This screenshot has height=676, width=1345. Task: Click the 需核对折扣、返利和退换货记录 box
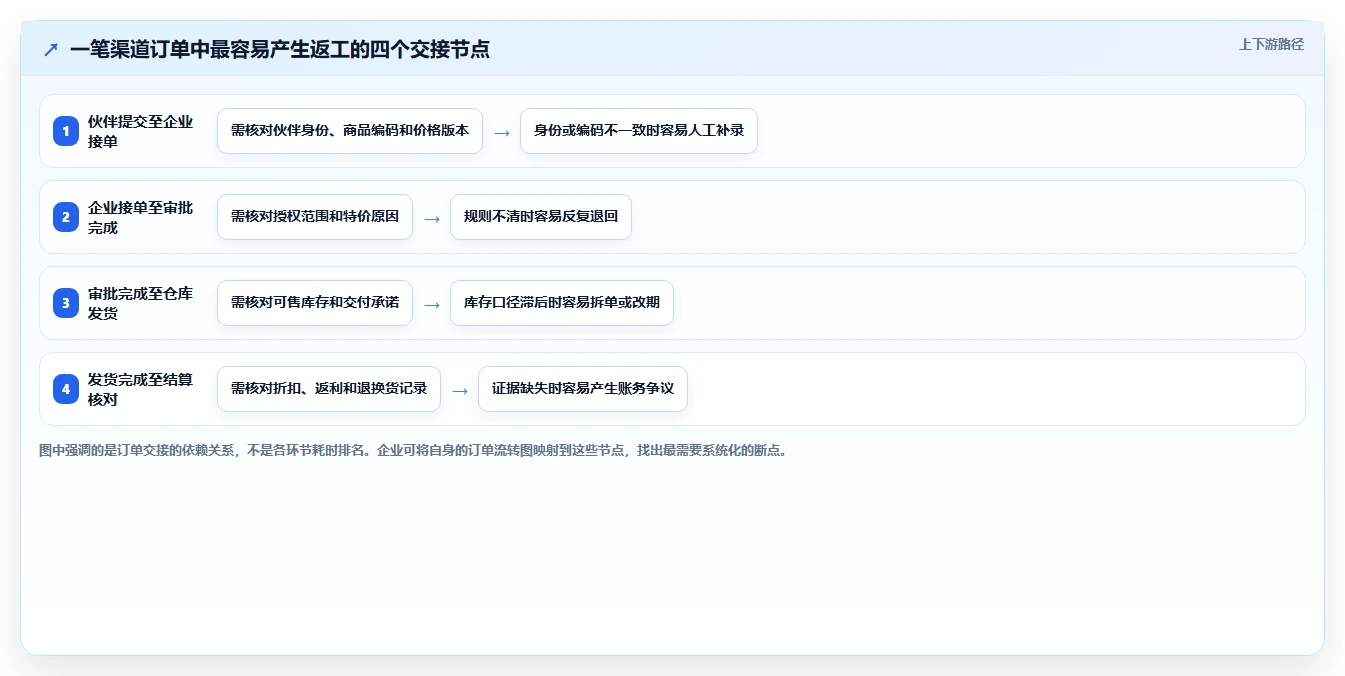point(329,389)
